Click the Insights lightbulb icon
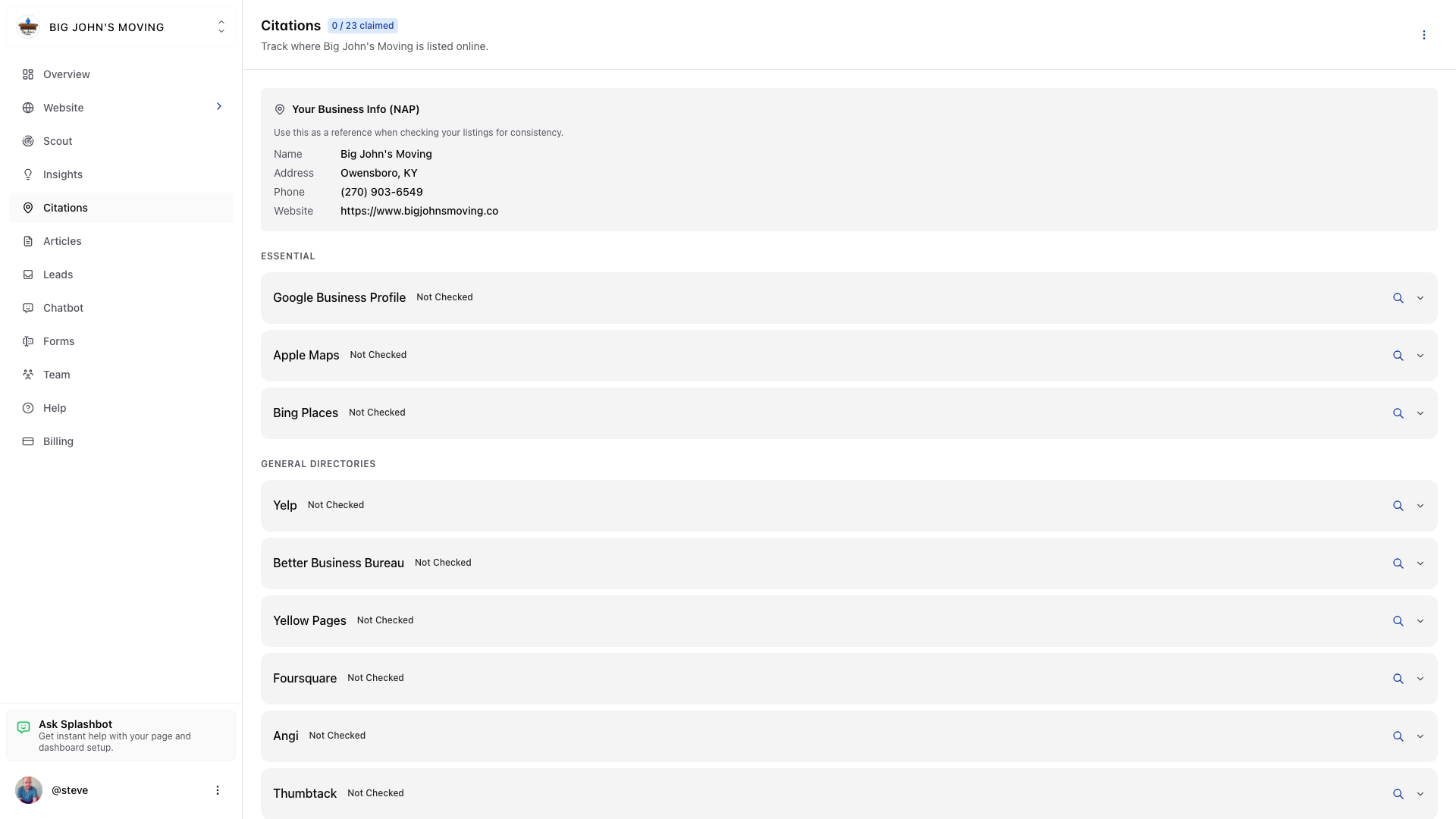The image size is (1456, 819). 28,174
